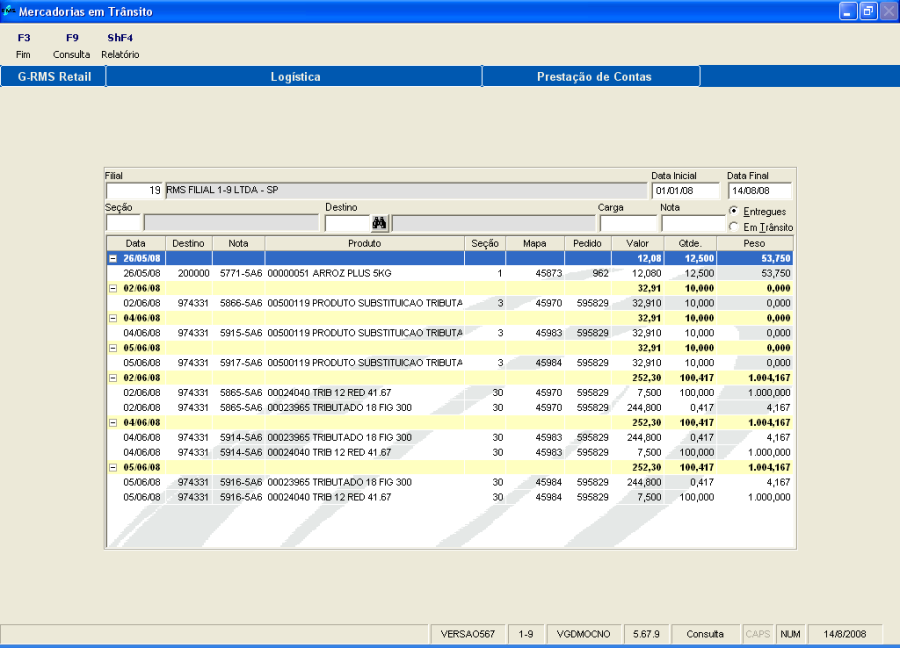Click the Seção code input field
Image resolution: width=900 pixels, height=648 pixels.
[123, 223]
